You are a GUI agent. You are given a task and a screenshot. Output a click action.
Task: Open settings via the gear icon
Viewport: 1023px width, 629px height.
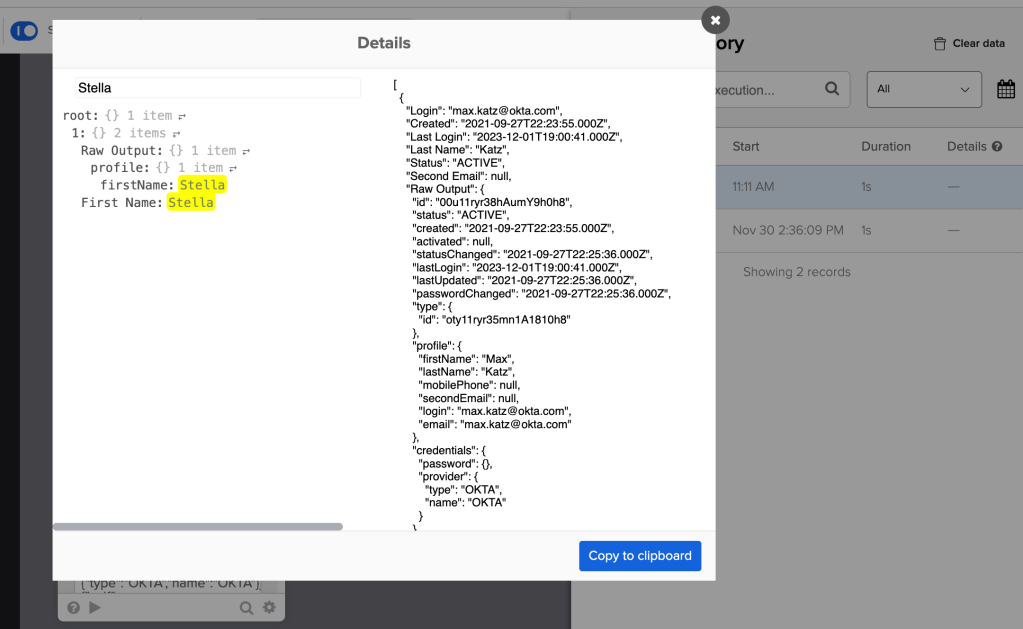pos(268,607)
